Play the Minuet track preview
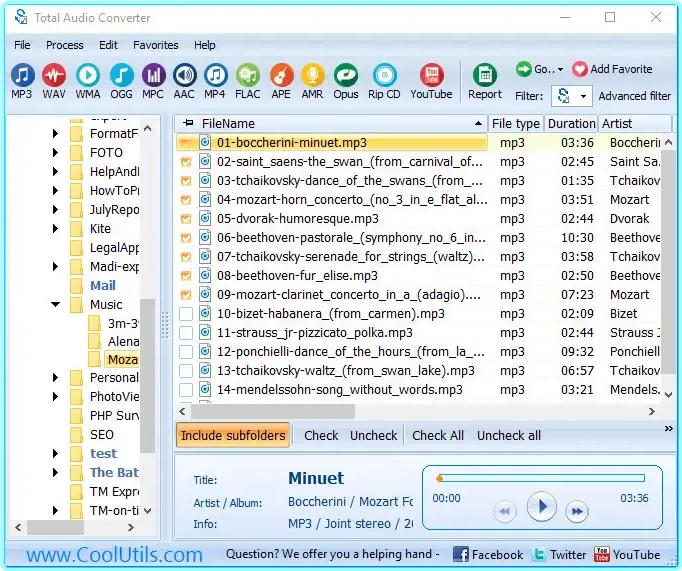 coord(542,507)
